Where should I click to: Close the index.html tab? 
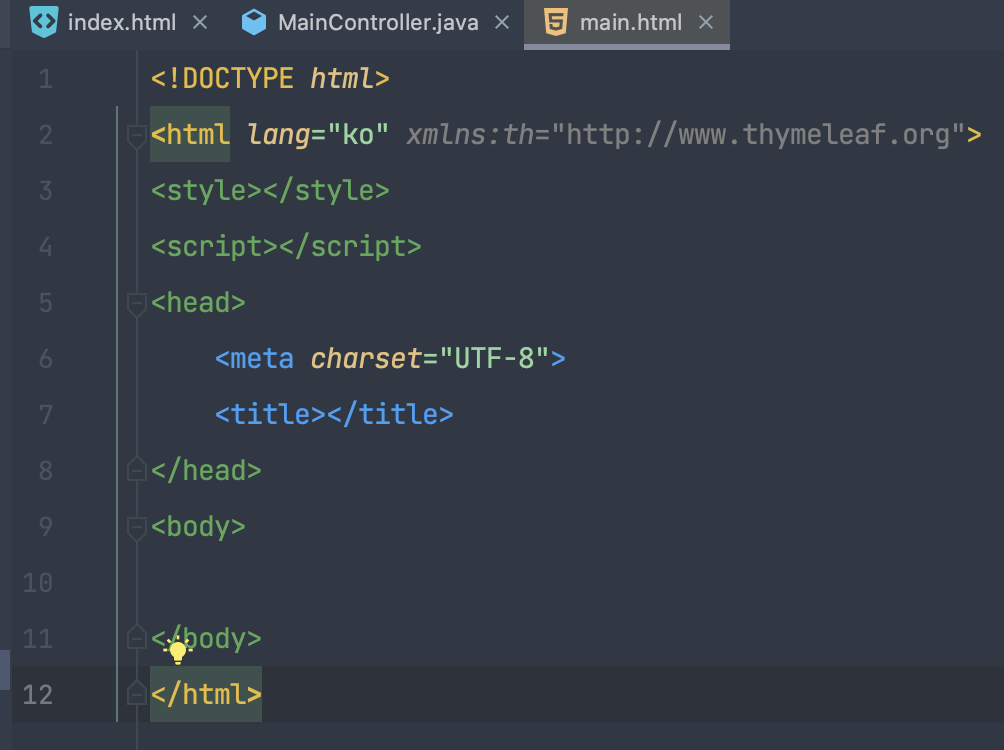coord(200,23)
